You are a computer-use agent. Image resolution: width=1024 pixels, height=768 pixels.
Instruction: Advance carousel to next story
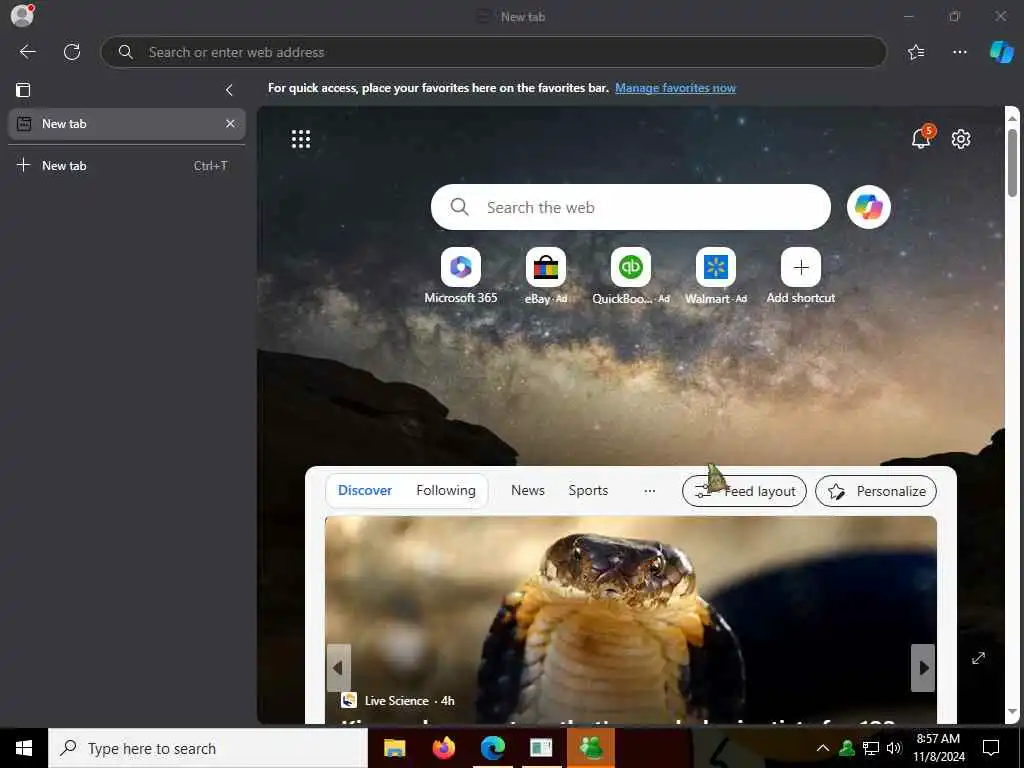point(923,667)
